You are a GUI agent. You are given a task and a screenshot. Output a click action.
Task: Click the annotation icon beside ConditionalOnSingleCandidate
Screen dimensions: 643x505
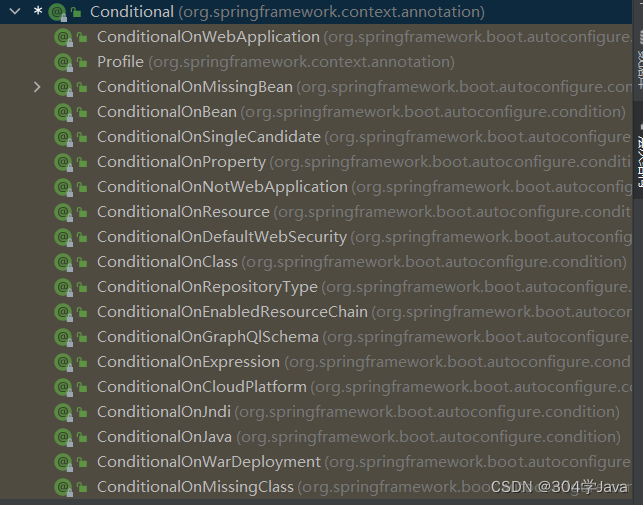pyautogui.click(x=63, y=137)
